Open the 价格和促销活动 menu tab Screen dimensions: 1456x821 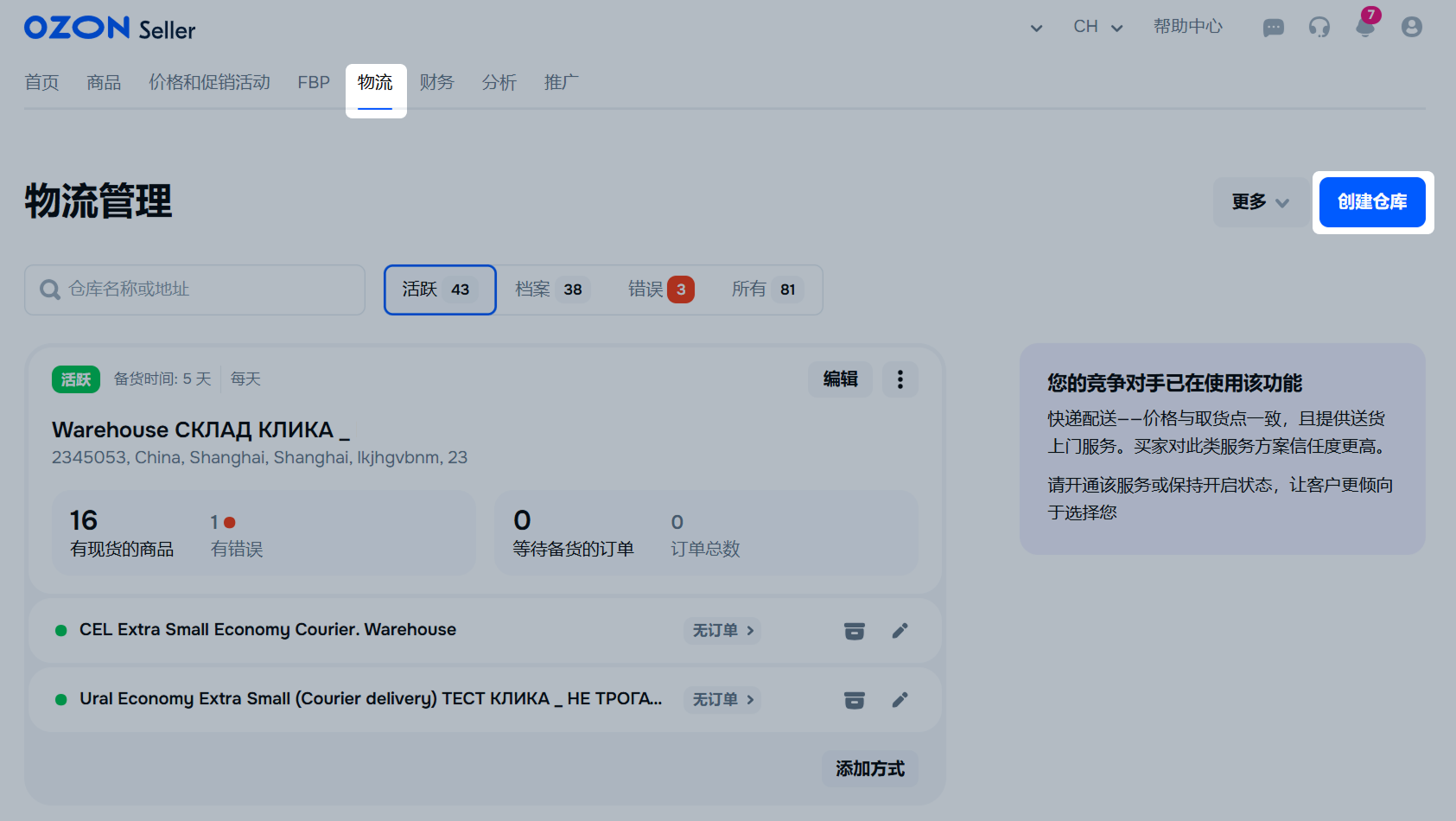coord(209,83)
